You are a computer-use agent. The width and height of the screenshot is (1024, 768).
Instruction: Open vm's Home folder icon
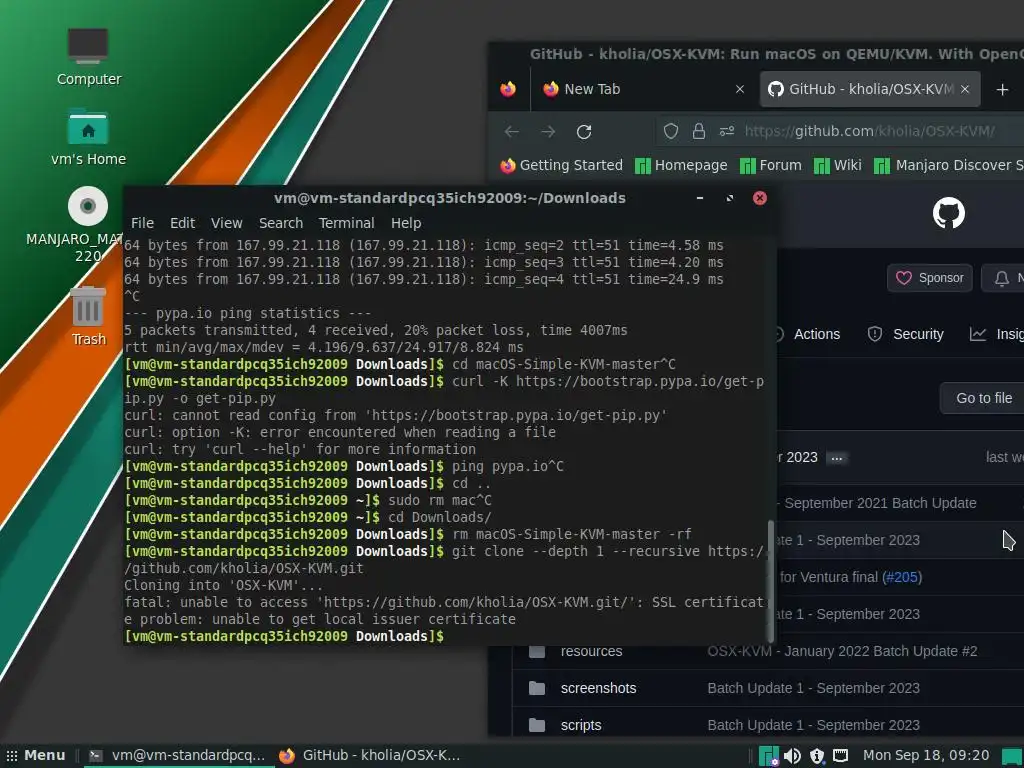pyautogui.click(x=88, y=137)
